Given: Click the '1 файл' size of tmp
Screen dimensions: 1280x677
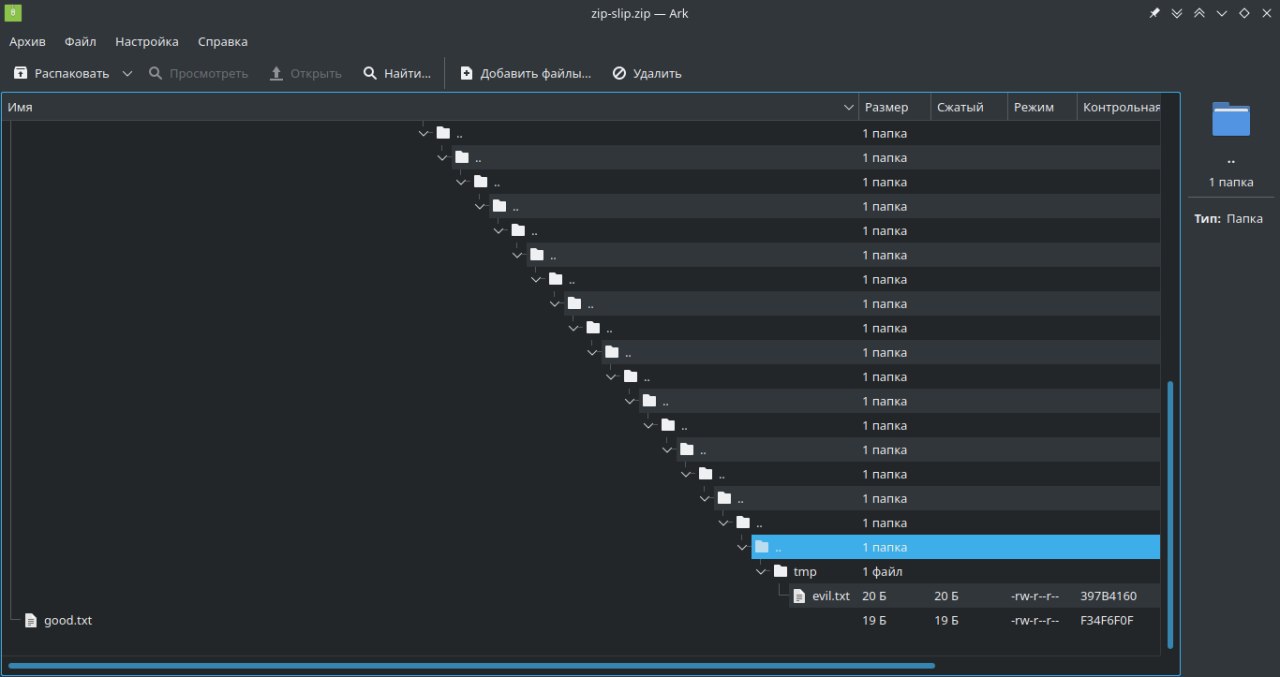Looking at the screenshot, I should pyautogui.click(x=883, y=572).
